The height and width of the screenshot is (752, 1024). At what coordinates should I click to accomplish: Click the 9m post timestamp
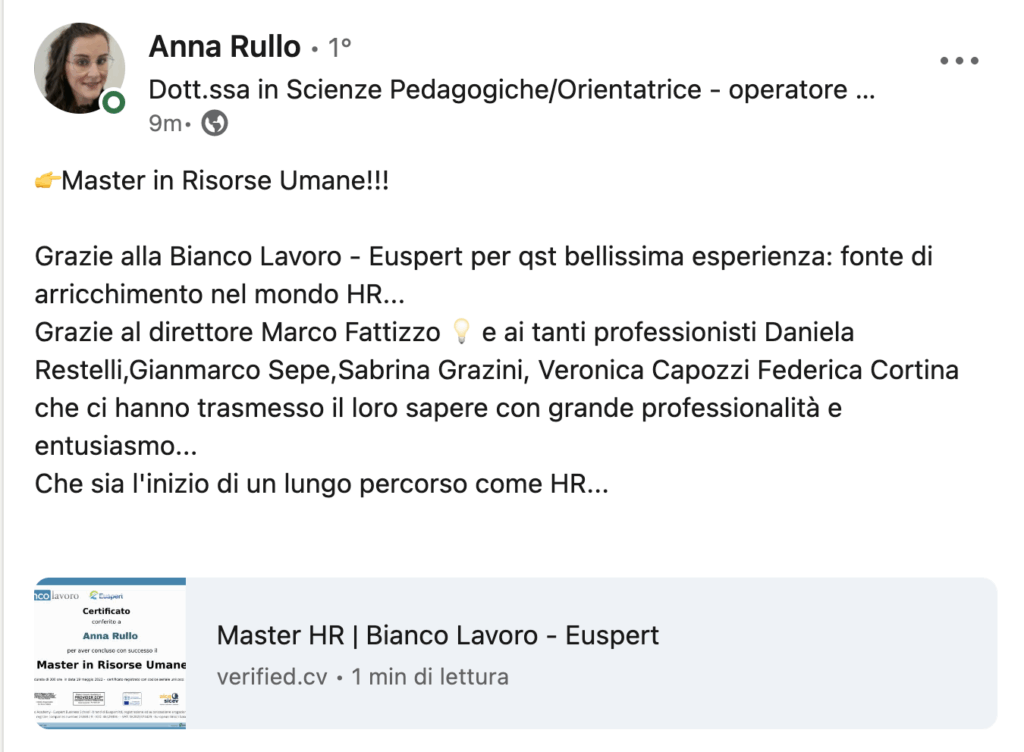pyautogui.click(x=164, y=123)
